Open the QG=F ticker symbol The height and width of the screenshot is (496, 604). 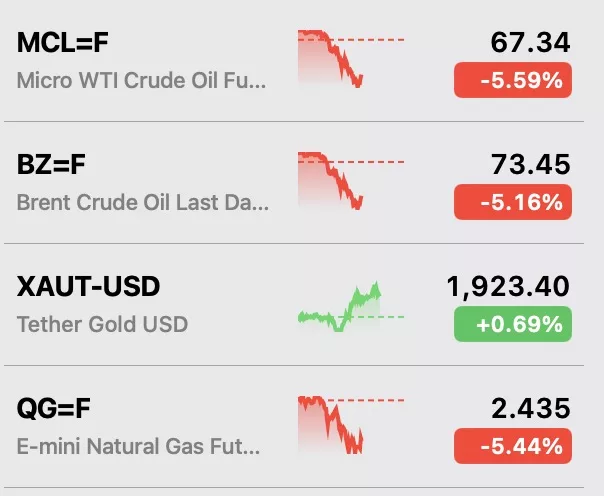54,408
